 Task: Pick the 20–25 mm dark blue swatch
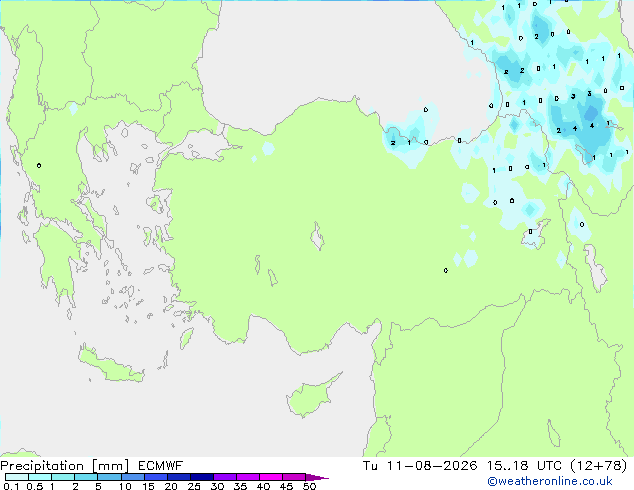click(178, 477)
